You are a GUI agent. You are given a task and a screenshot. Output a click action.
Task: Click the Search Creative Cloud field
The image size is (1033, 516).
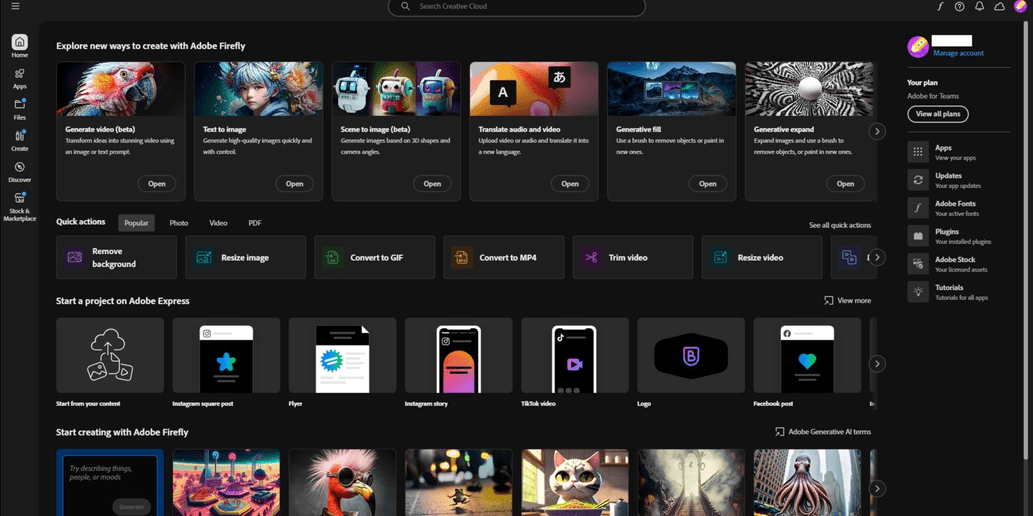516,7
